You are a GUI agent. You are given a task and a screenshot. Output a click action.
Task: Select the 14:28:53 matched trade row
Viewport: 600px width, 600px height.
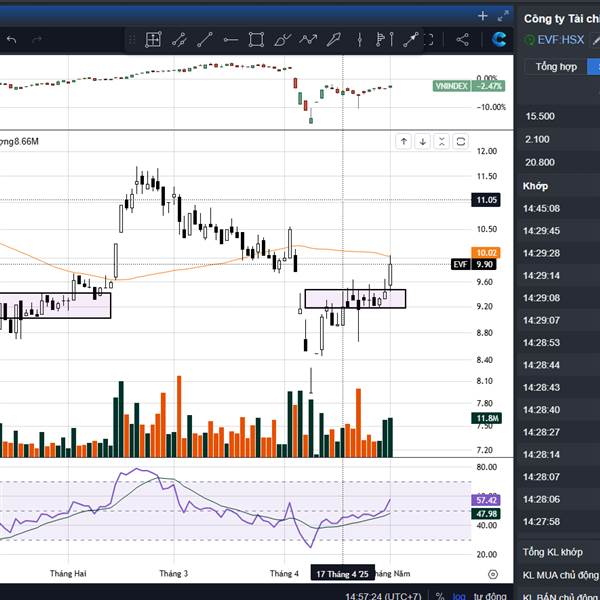[x=559, y=342]
